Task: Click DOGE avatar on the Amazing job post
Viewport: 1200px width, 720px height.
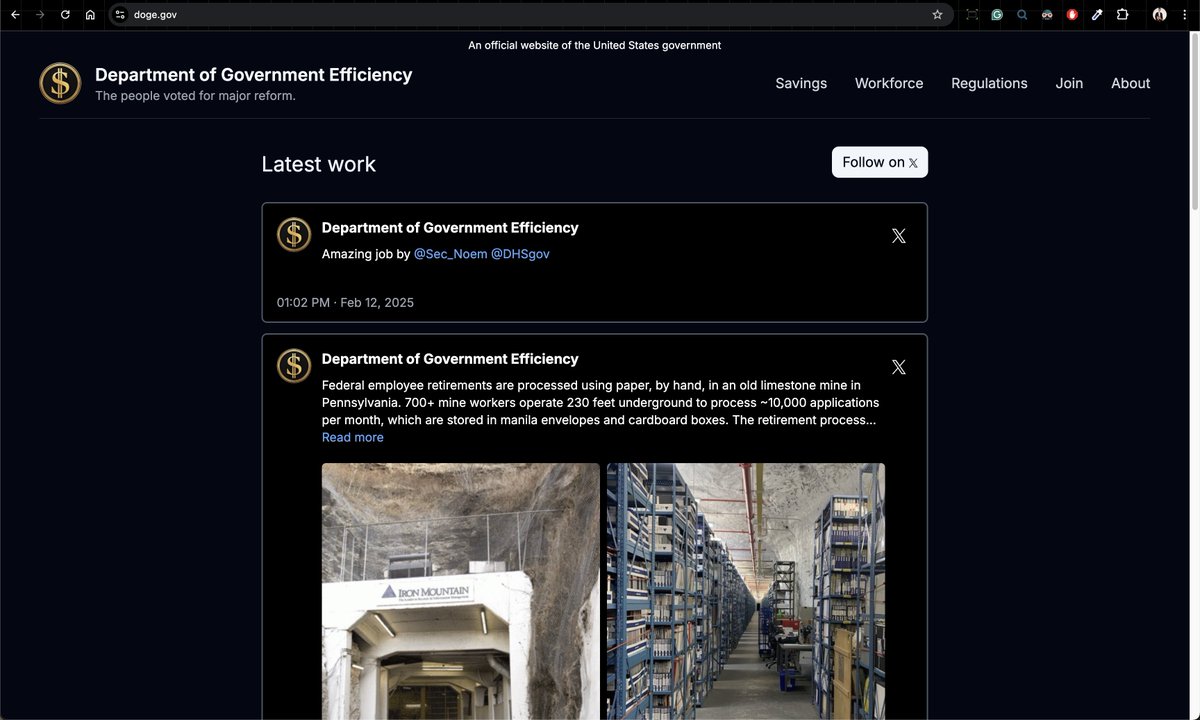Action: point(294,235)
